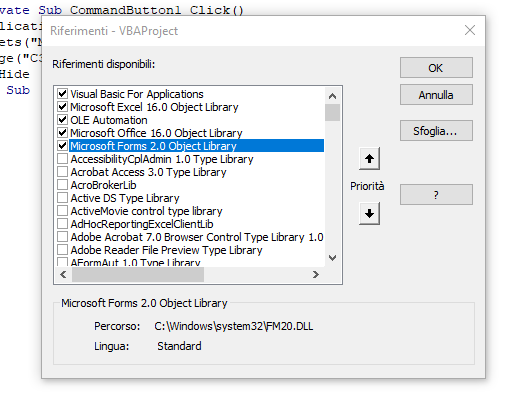Confirm with the OK button
520x399 pixels.
[436, 68]
